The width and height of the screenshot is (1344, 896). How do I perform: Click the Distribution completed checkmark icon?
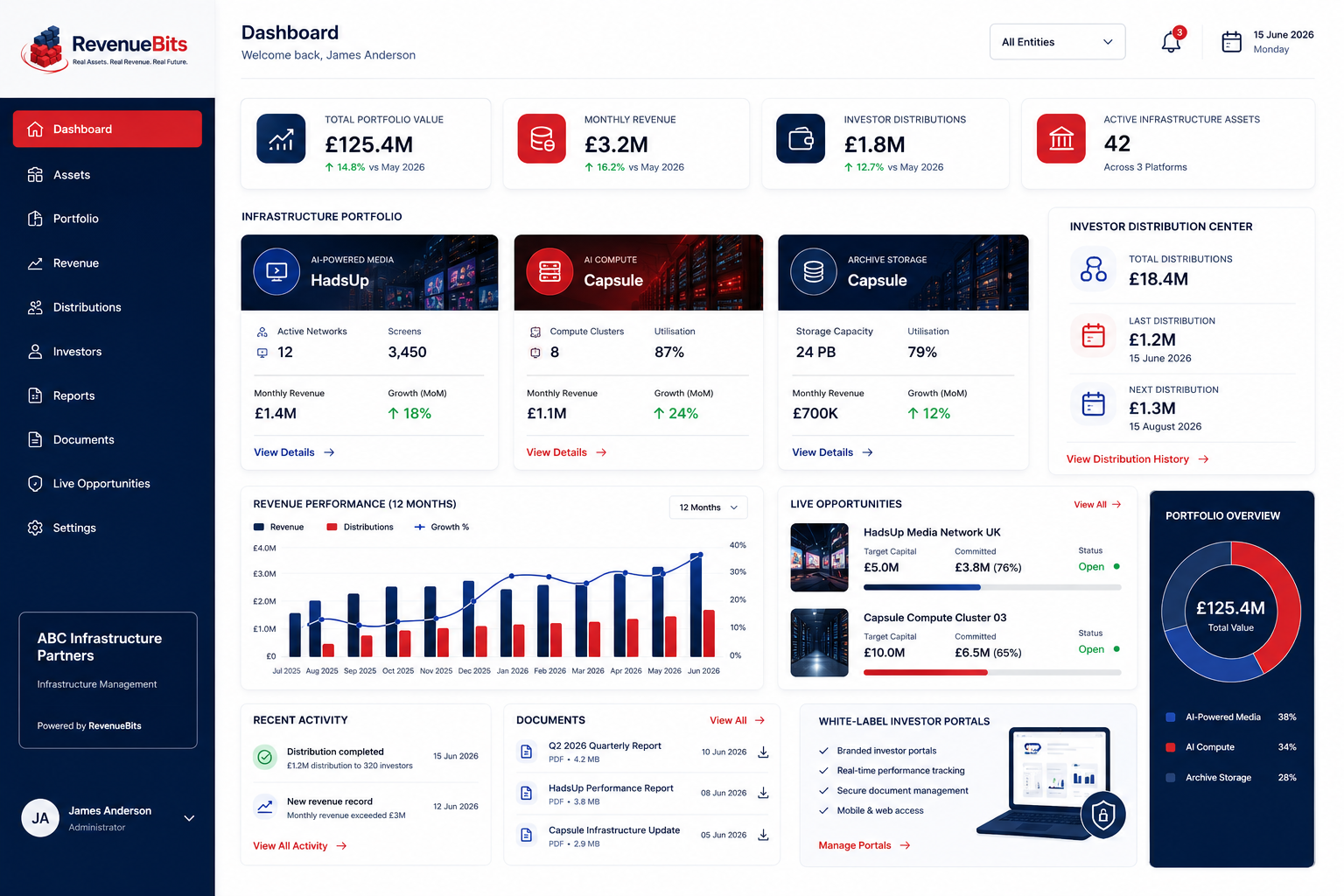coord(265,757)
